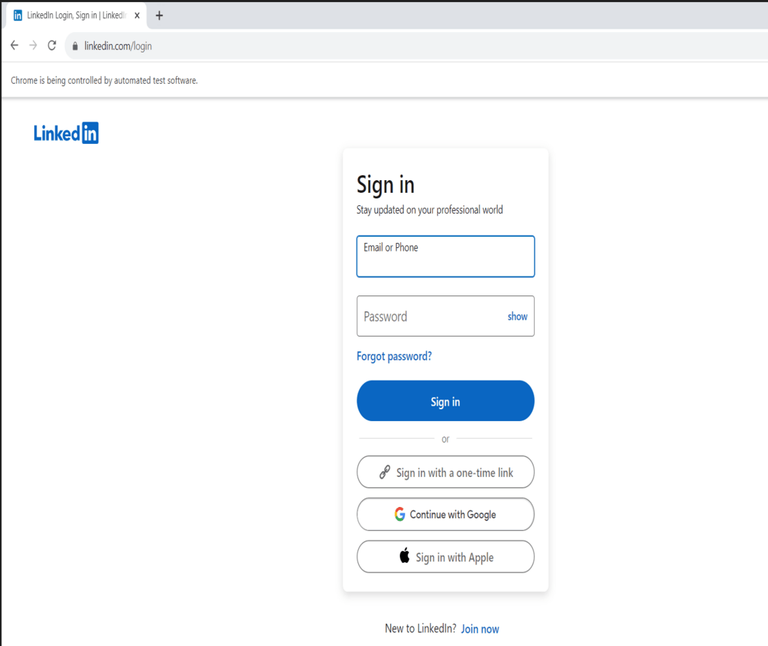The image size is (768, 646).
Task: Click 'Stay updated on your professional world' text
Action: (x=430, y=210)
